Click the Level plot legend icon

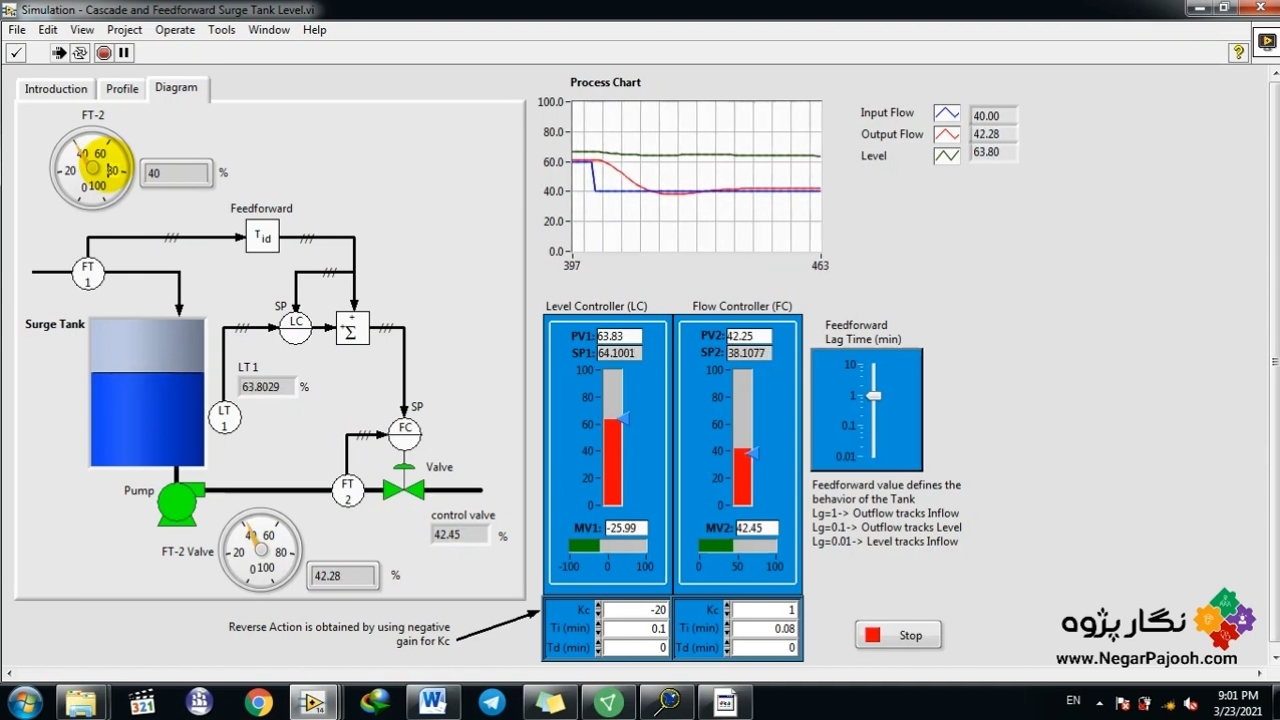(946, 155)
